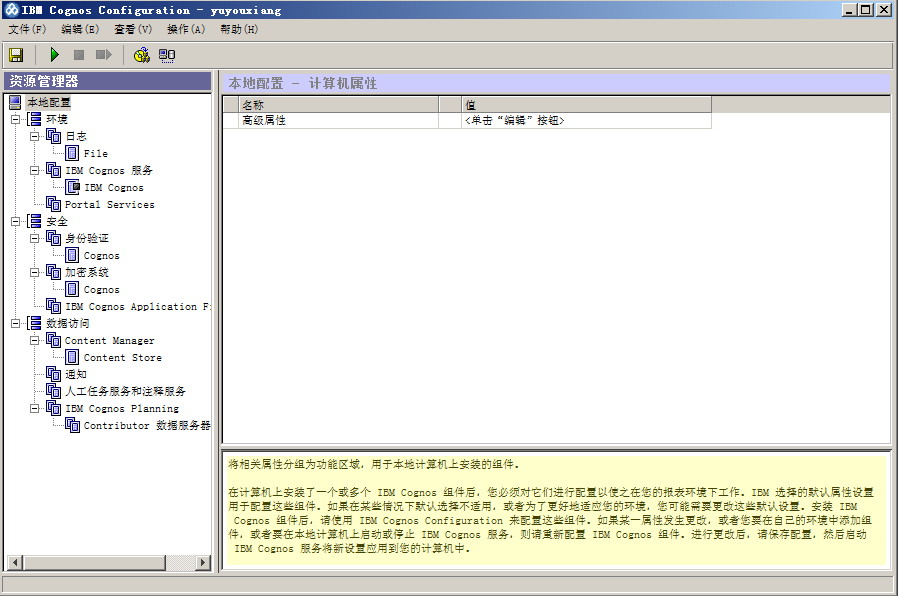Collapse the 身份验证 tree node
The width and height of the screenshot is (898, 596).
point(34,238)
